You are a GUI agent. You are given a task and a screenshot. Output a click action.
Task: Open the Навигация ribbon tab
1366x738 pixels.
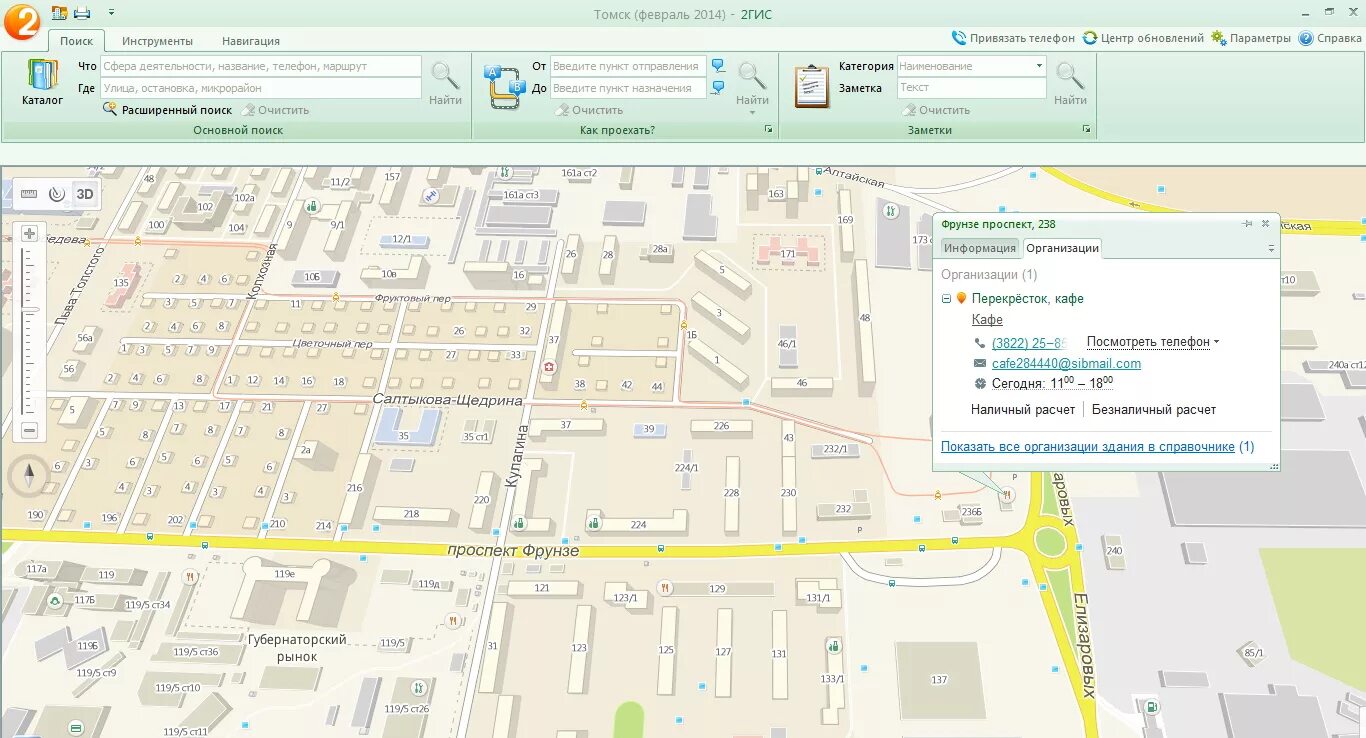tap(251, 41)
